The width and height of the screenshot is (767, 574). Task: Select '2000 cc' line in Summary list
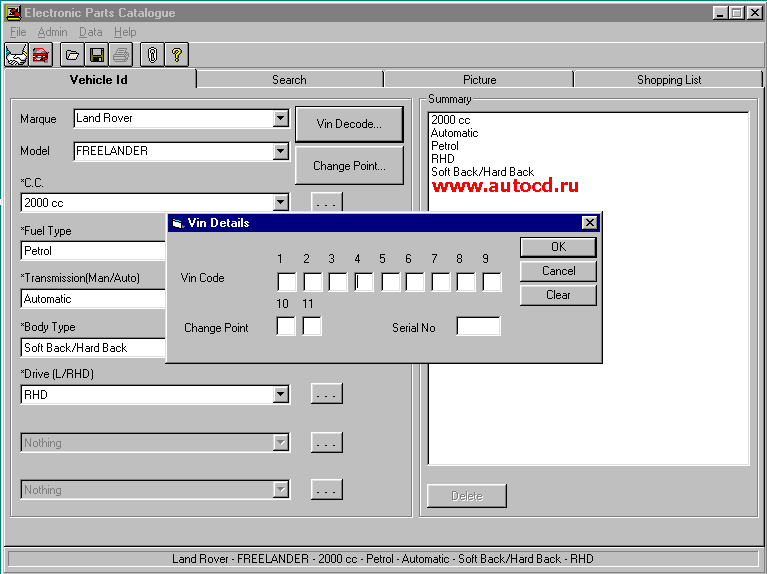pyautogui.click(x=451, y=120)
